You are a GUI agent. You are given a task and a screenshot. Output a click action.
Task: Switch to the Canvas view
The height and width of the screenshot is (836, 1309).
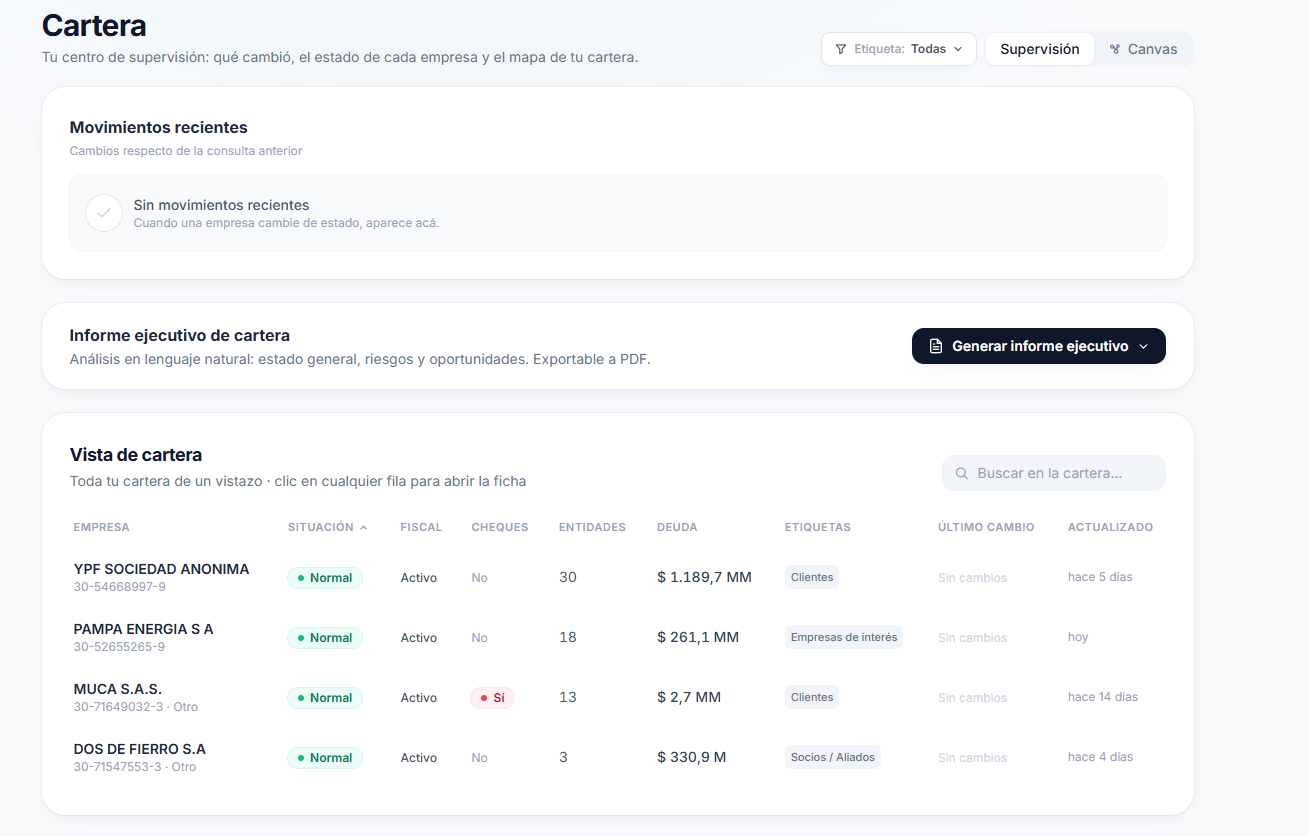pos(1143,49)
